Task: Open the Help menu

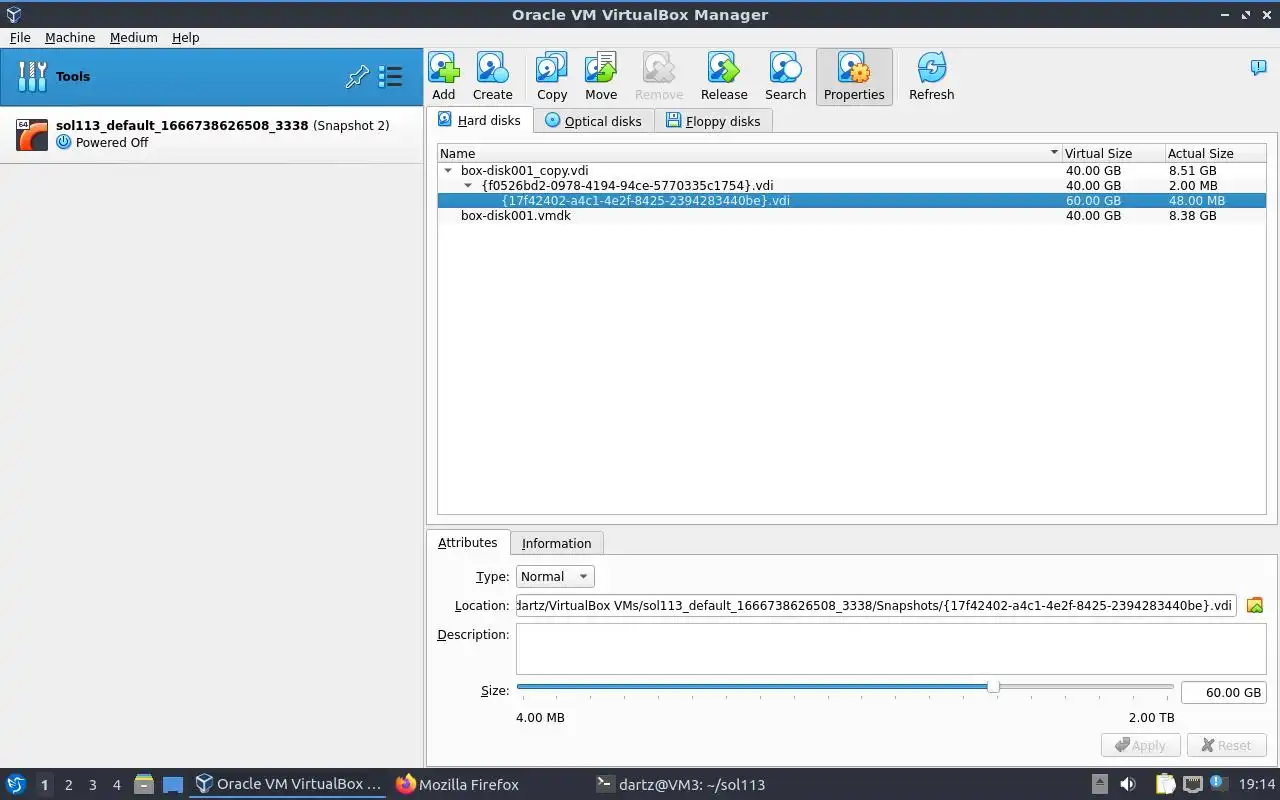Action: 185,37
